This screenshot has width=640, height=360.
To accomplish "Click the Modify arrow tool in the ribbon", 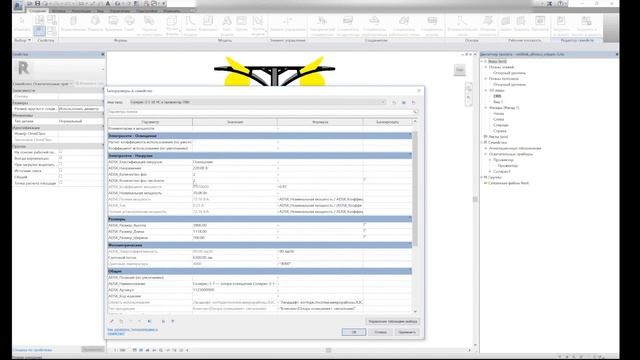I will point(22,24).
